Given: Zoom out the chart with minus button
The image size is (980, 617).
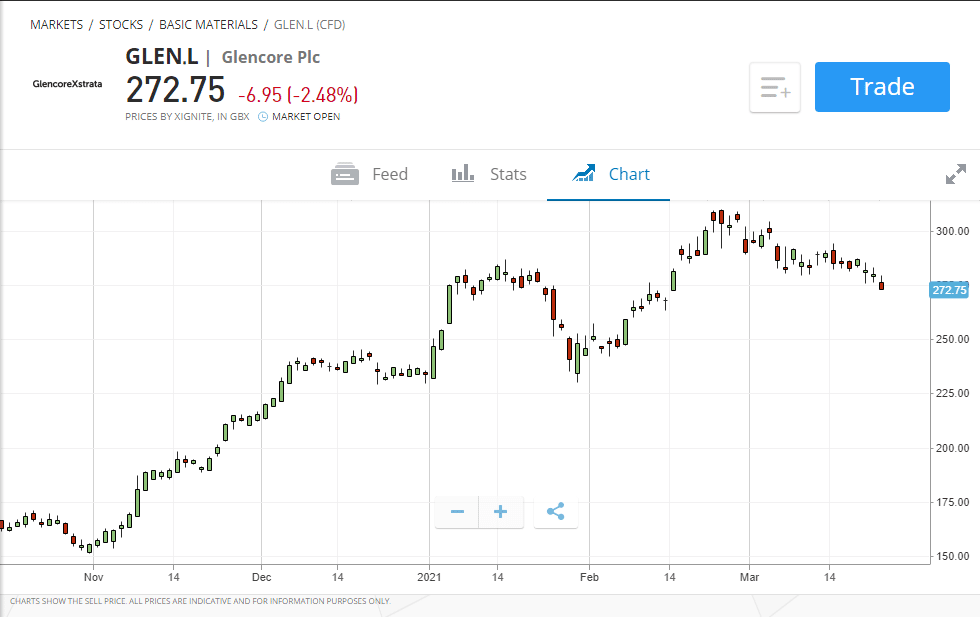Looking at the screenshot, I should (457, 512).
